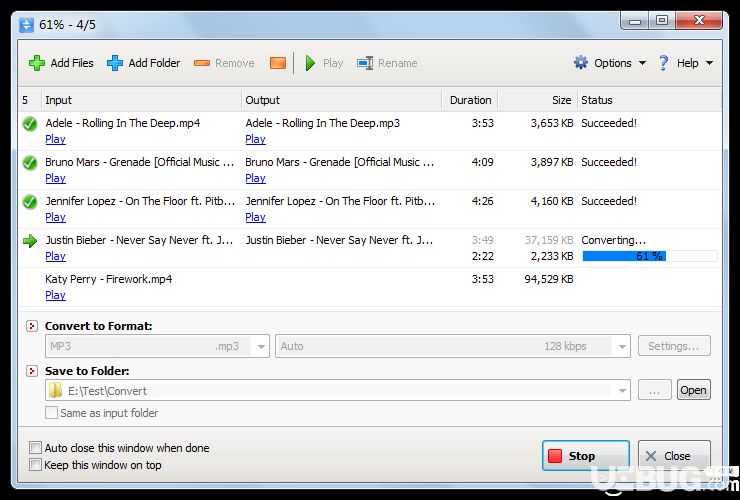Toggle Keep this window on top checkbox
The image size is (740, 500).
[x=35, y=465]
